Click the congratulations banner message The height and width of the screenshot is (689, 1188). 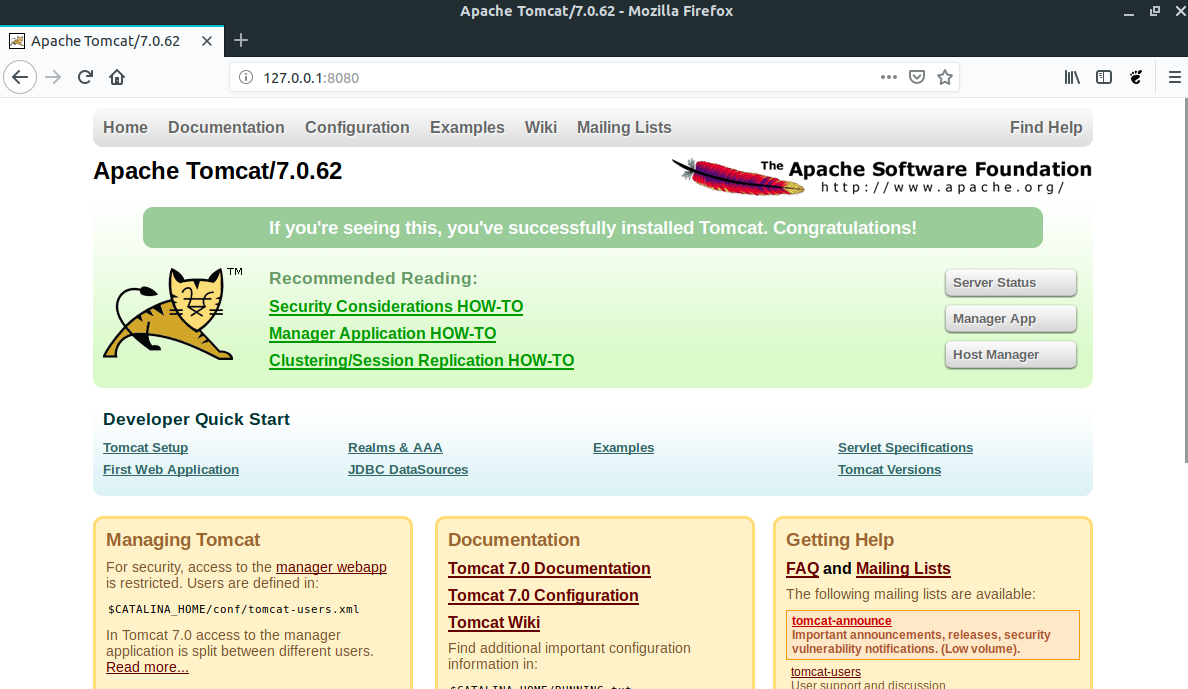click(592, 228)
